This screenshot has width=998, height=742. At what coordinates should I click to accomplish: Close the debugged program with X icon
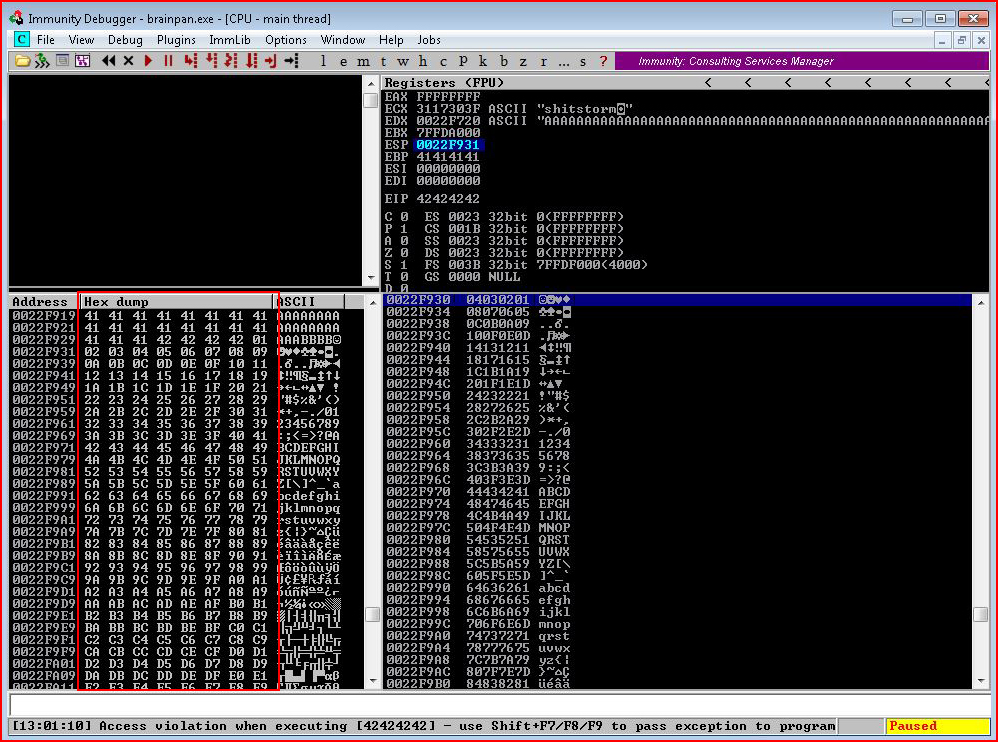point(129,61)
